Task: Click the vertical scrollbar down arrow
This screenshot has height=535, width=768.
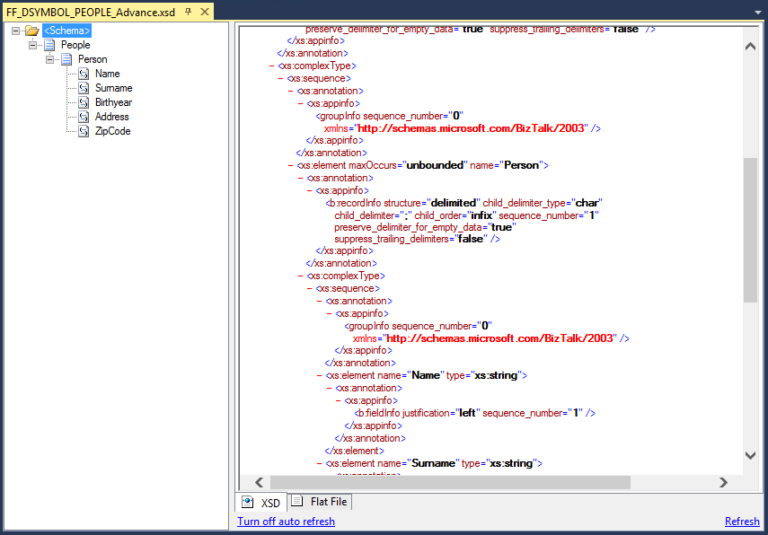Action: [x=750, y=456]
